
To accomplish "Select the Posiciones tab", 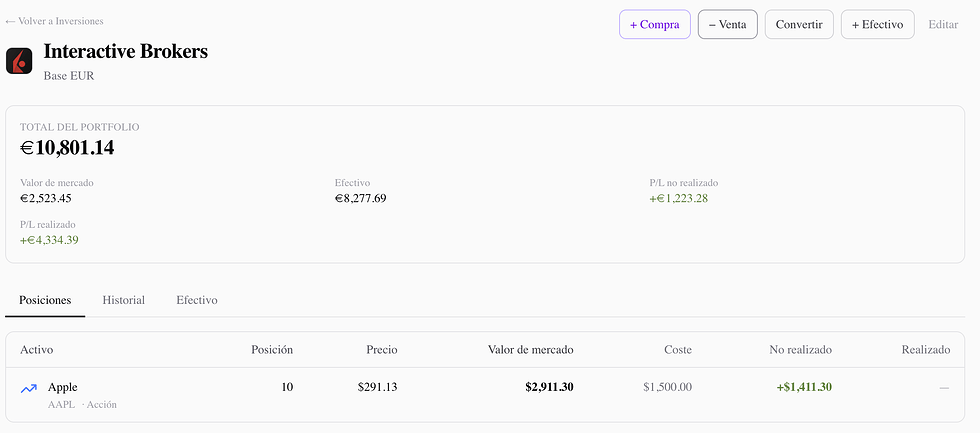I will pos(45,300).
